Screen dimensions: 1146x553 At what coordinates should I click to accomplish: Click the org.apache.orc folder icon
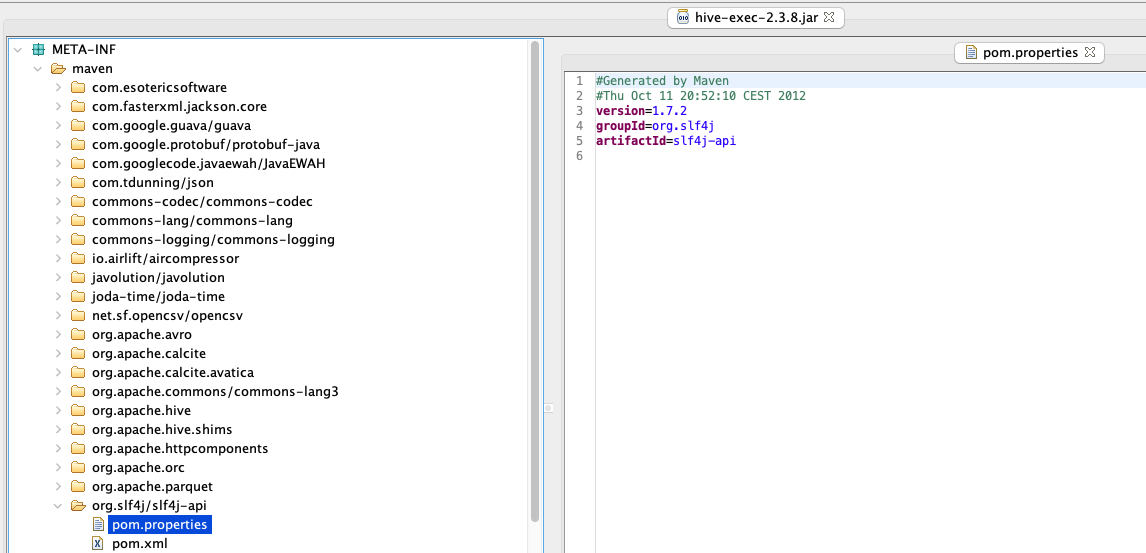(x=78, y=468)
